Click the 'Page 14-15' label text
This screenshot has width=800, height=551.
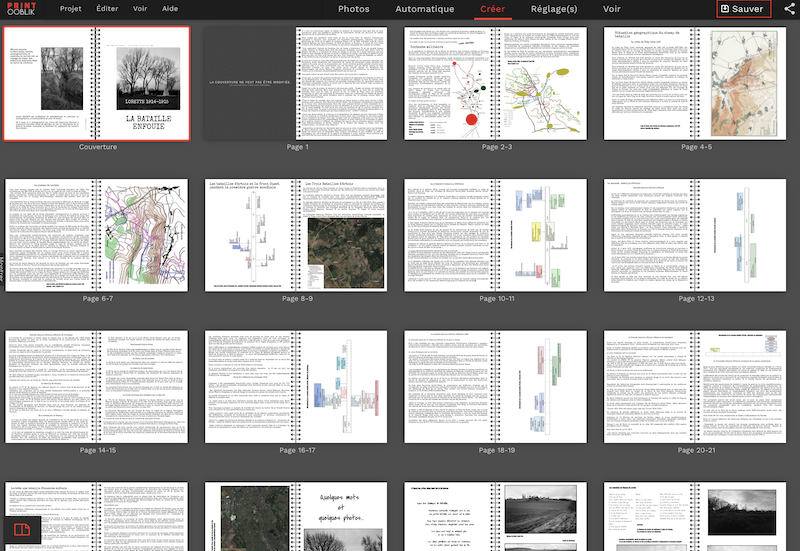click(98, 450)
